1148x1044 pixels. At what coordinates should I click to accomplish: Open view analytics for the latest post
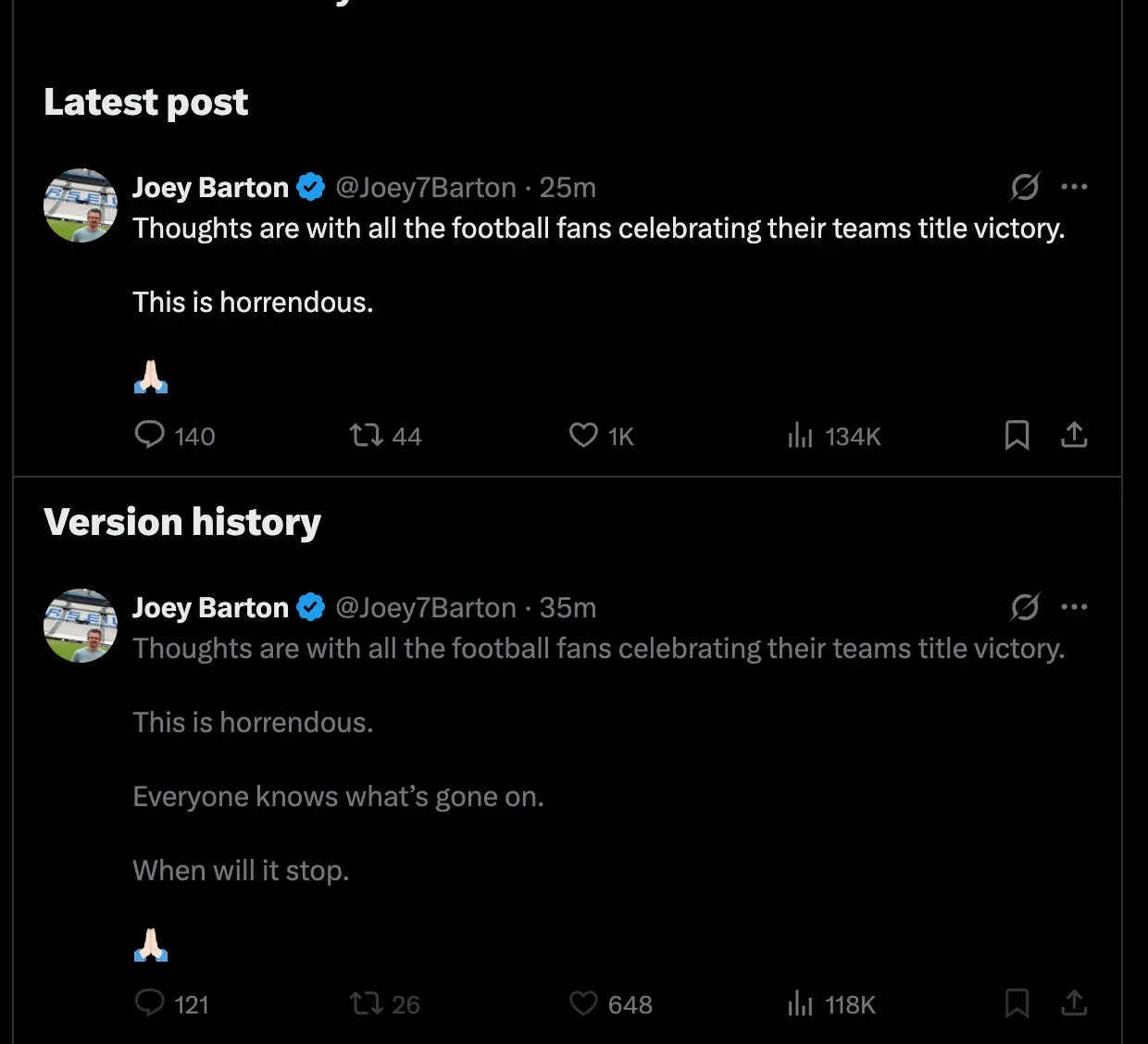tap(800, 435)
